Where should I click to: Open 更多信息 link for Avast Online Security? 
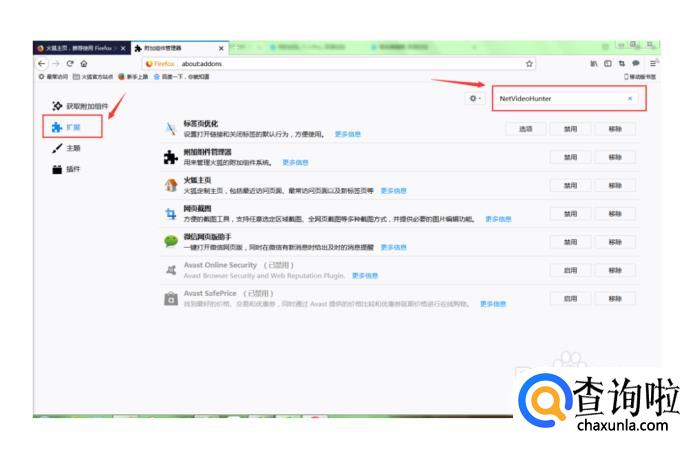(365, 275)
